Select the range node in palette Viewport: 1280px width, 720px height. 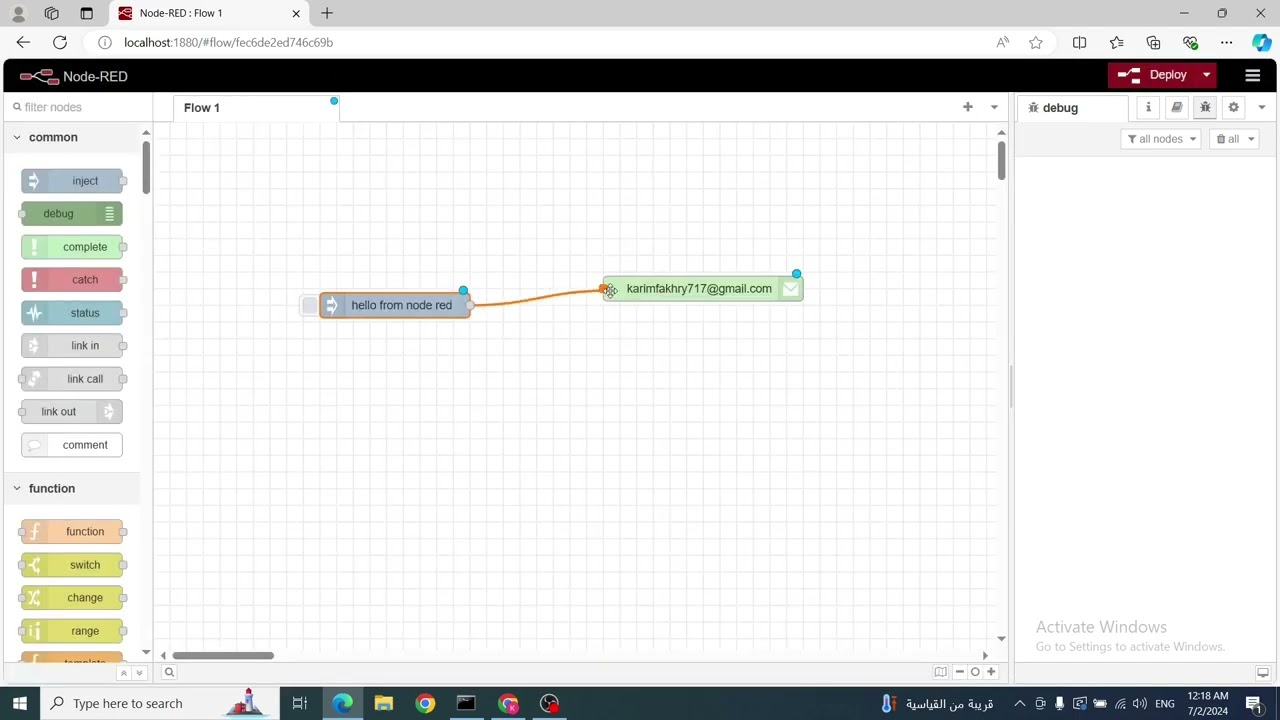pyautogui.click(x=72, y=631)
